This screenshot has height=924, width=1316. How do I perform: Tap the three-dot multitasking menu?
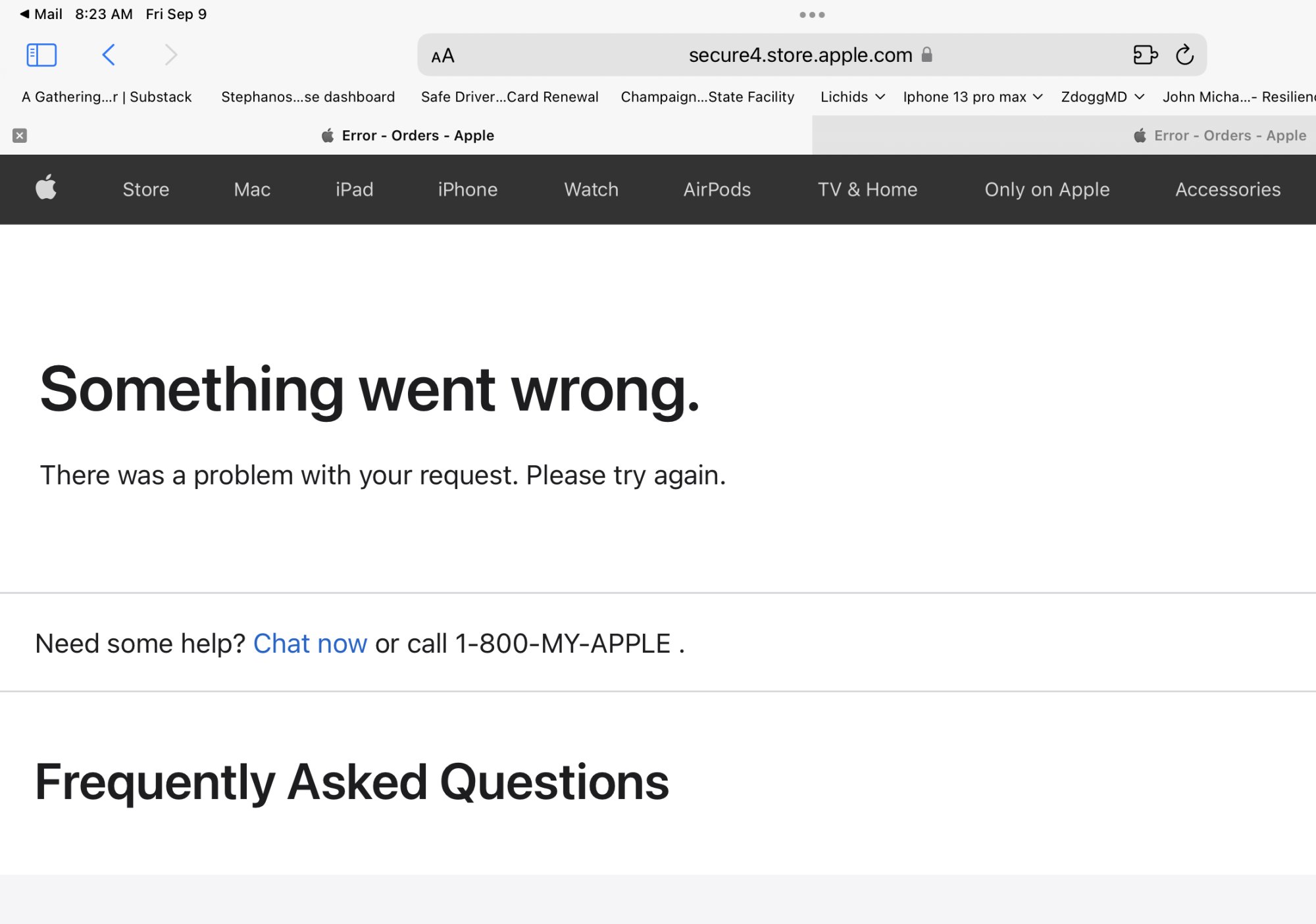coord(812,14)
